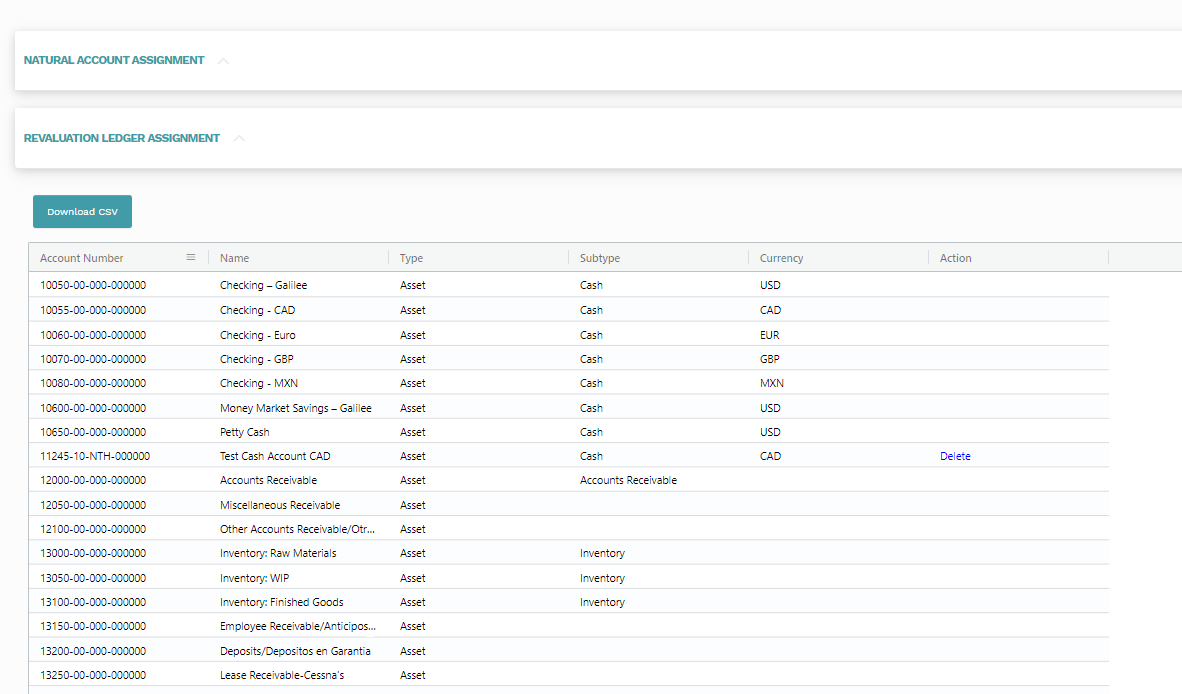The width and height of the screenshot is (1182, 694).
Task: Click the Action column header
Action: pos(955,258)
